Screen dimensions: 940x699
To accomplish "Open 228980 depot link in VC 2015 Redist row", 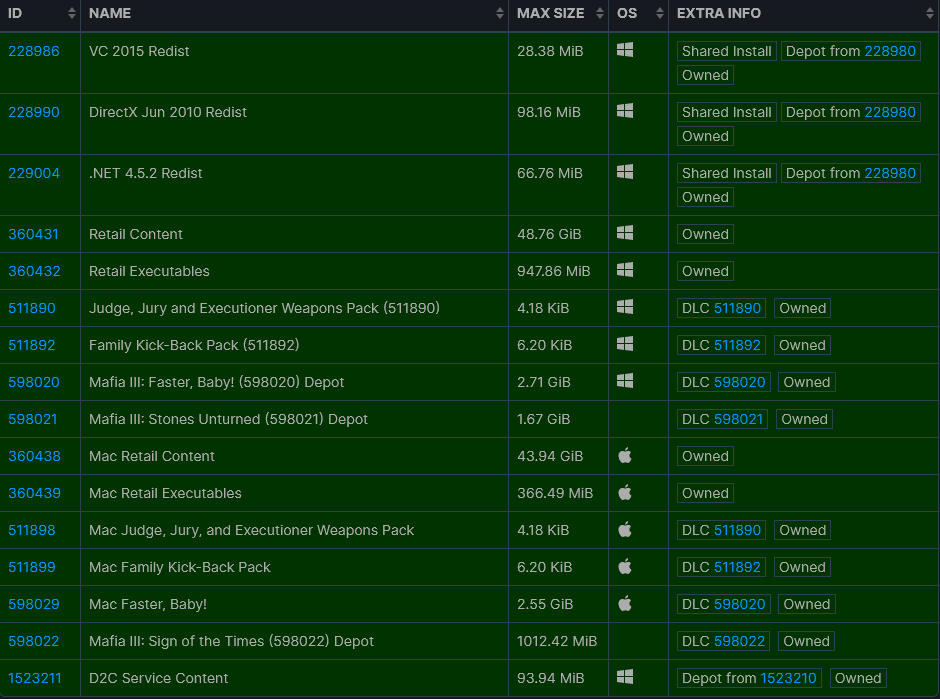I will [x=890, y=51].
